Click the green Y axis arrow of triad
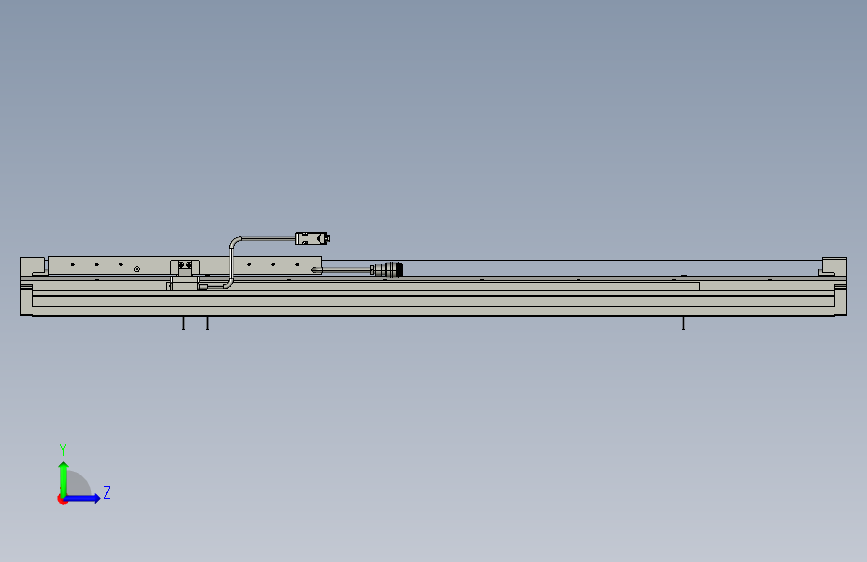 pos(64,479)
